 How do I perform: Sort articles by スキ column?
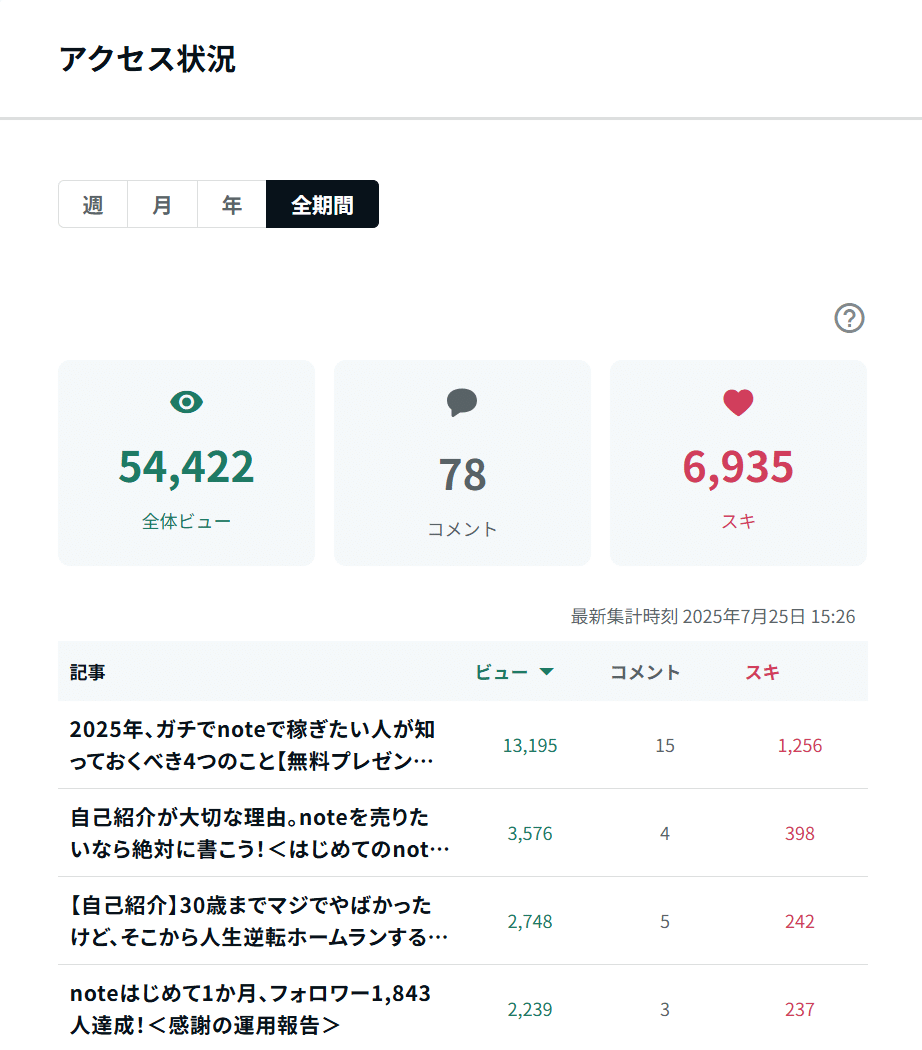(763, 672)
